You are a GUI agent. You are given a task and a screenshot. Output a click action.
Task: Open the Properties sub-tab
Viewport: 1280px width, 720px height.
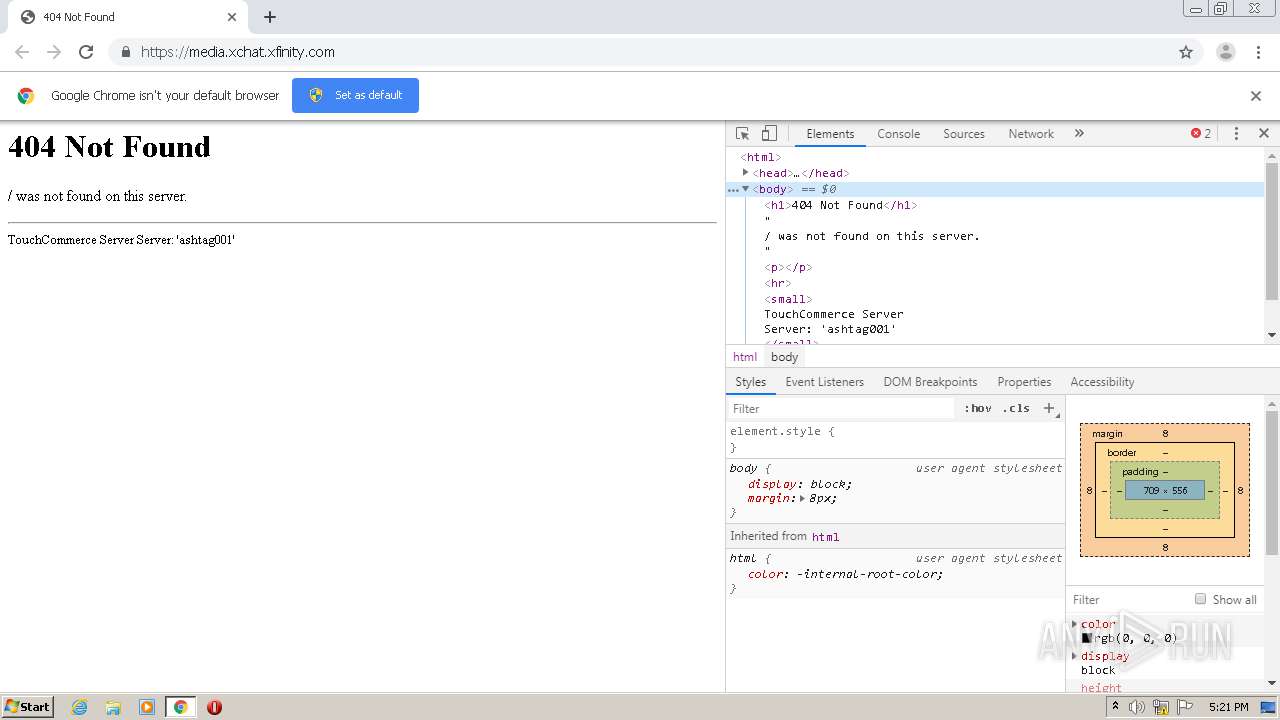[x=1024, y=382]
